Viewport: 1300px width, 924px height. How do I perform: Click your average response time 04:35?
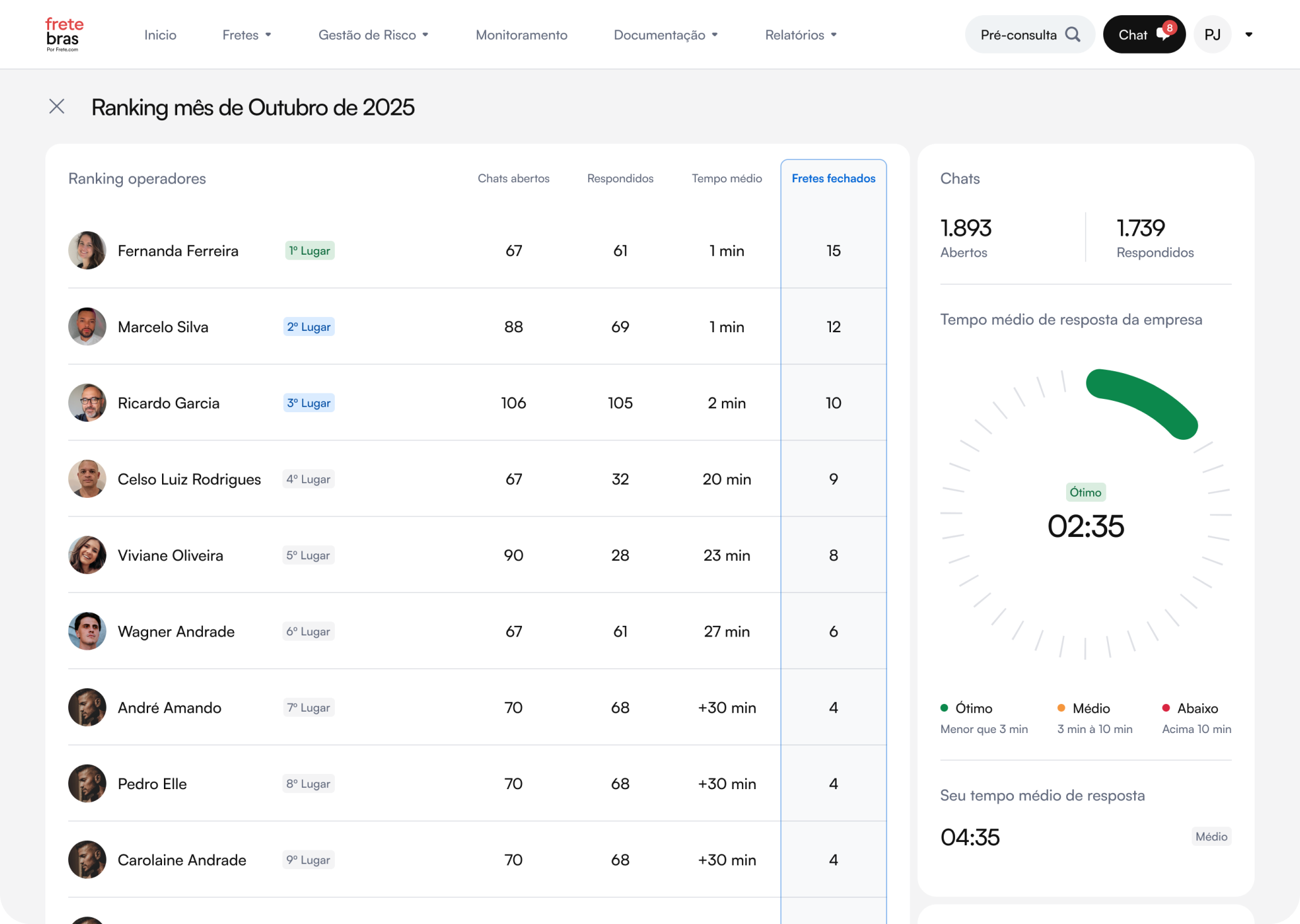click(970, 837)
